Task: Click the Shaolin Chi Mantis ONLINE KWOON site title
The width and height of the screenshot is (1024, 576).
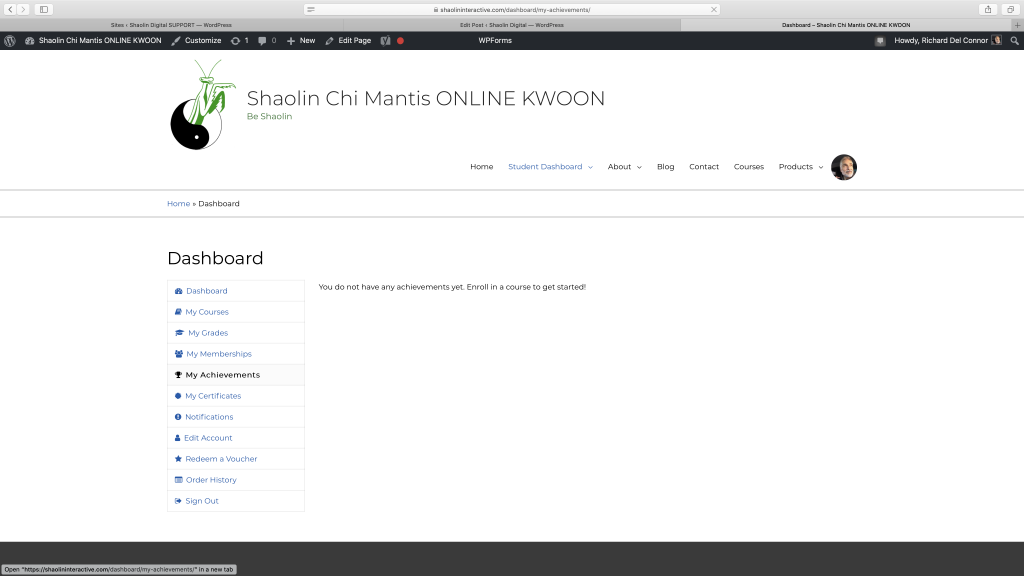Action: tap(426, 98)
